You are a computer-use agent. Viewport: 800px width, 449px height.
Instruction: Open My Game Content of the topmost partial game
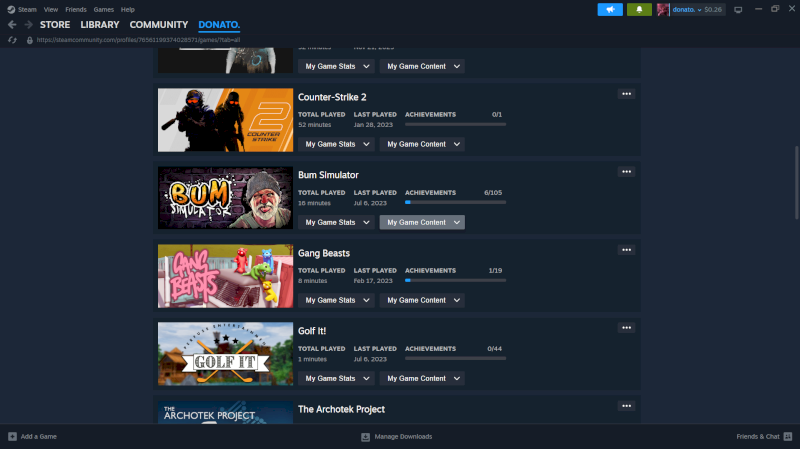tap(422, 66)
